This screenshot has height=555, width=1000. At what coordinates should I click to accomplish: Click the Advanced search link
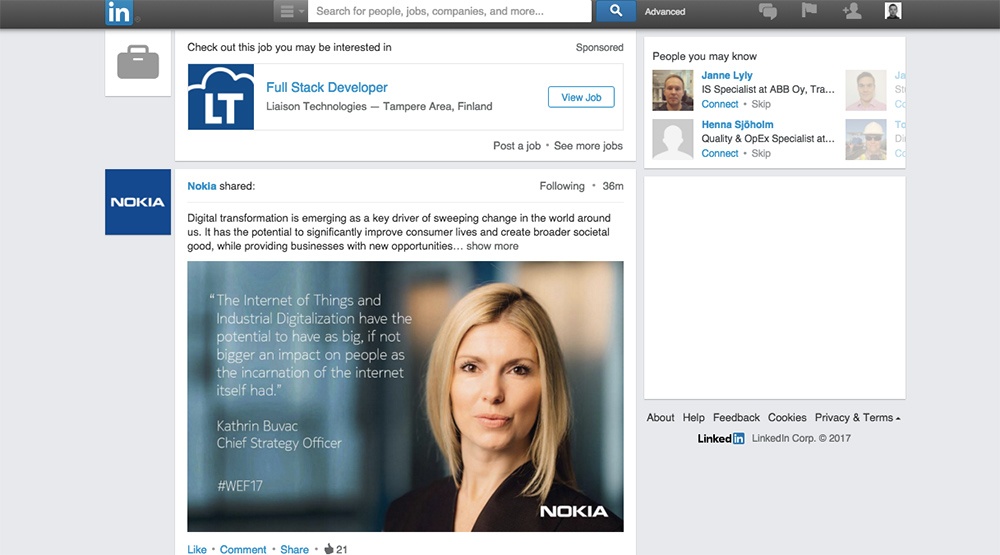(x=665, y=12)
